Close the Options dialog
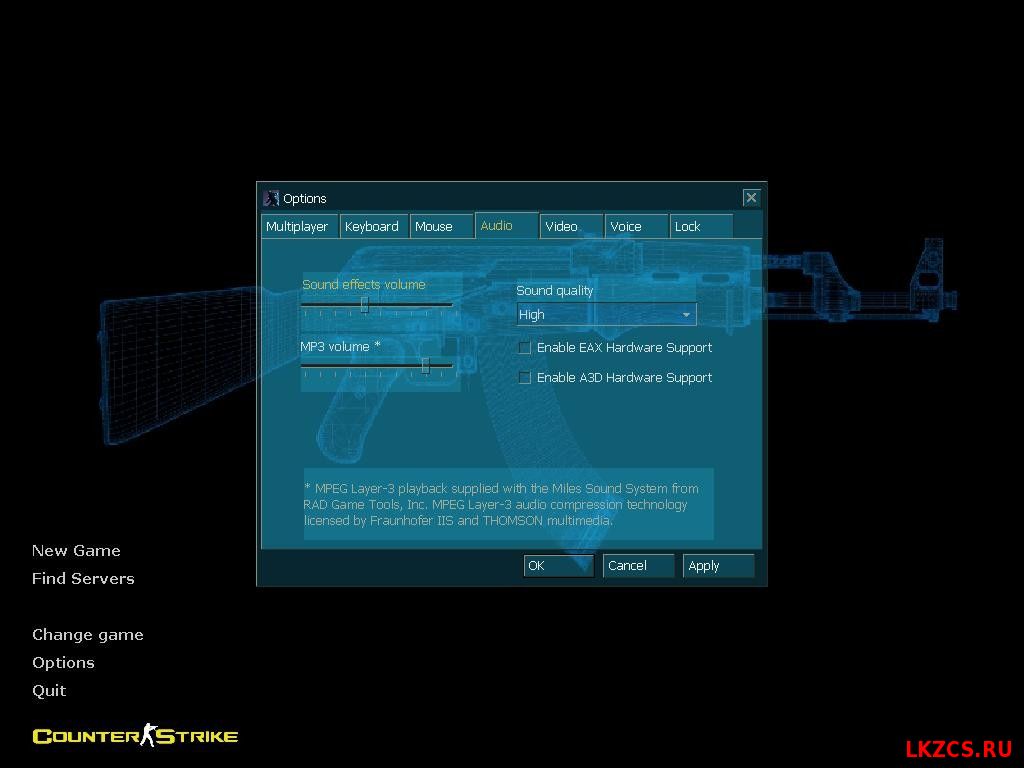Image resolution: width=1024 pixels, height=768 pixels. pos(751,198)
